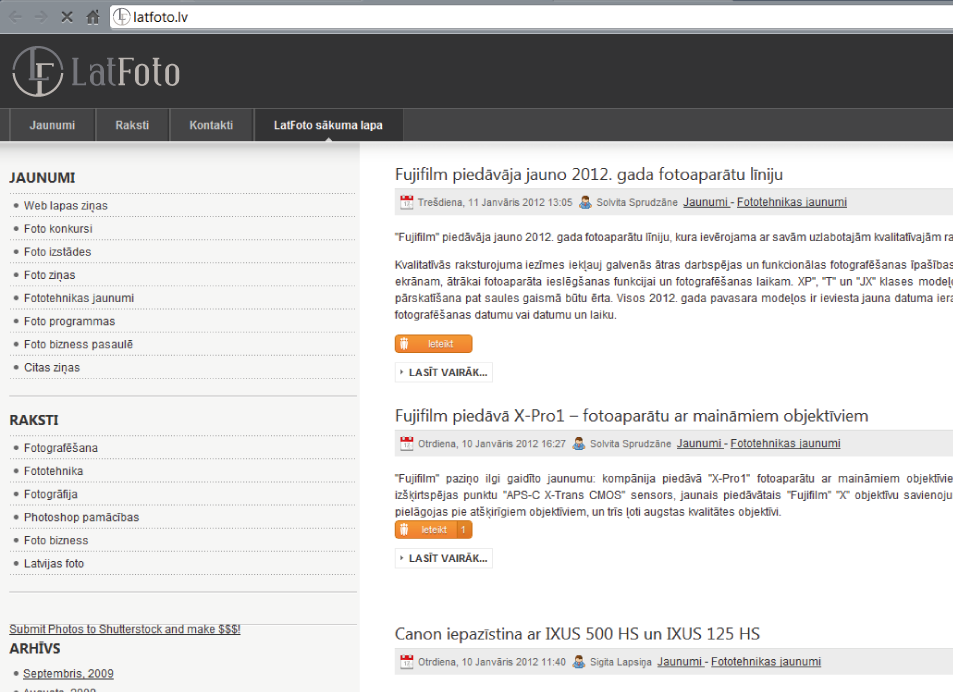This screenshot has height=692, width=953.
Task: Click the browser forward arrow
Action: tap(41, 17)
